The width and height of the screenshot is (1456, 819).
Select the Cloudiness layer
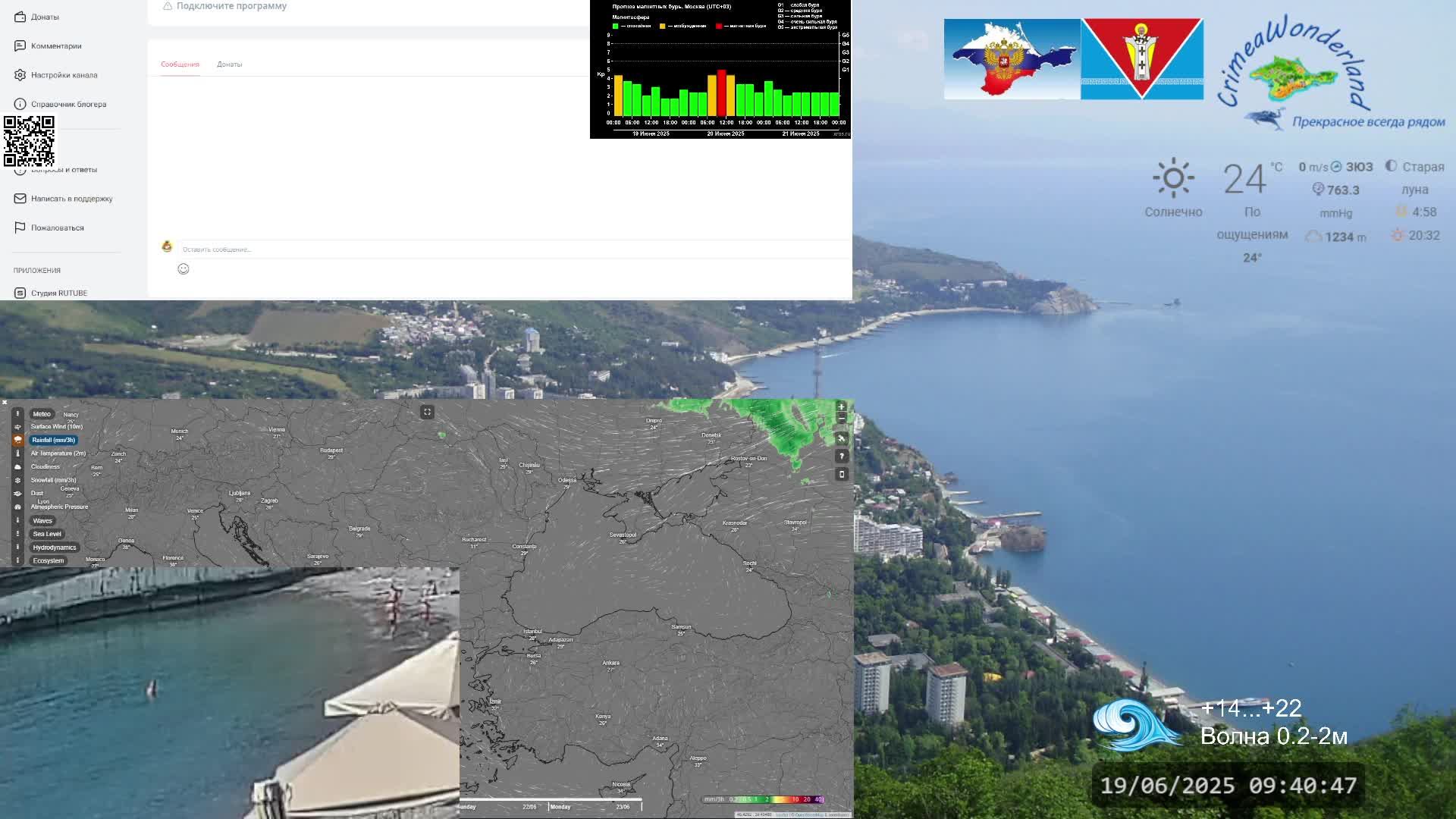45,467
